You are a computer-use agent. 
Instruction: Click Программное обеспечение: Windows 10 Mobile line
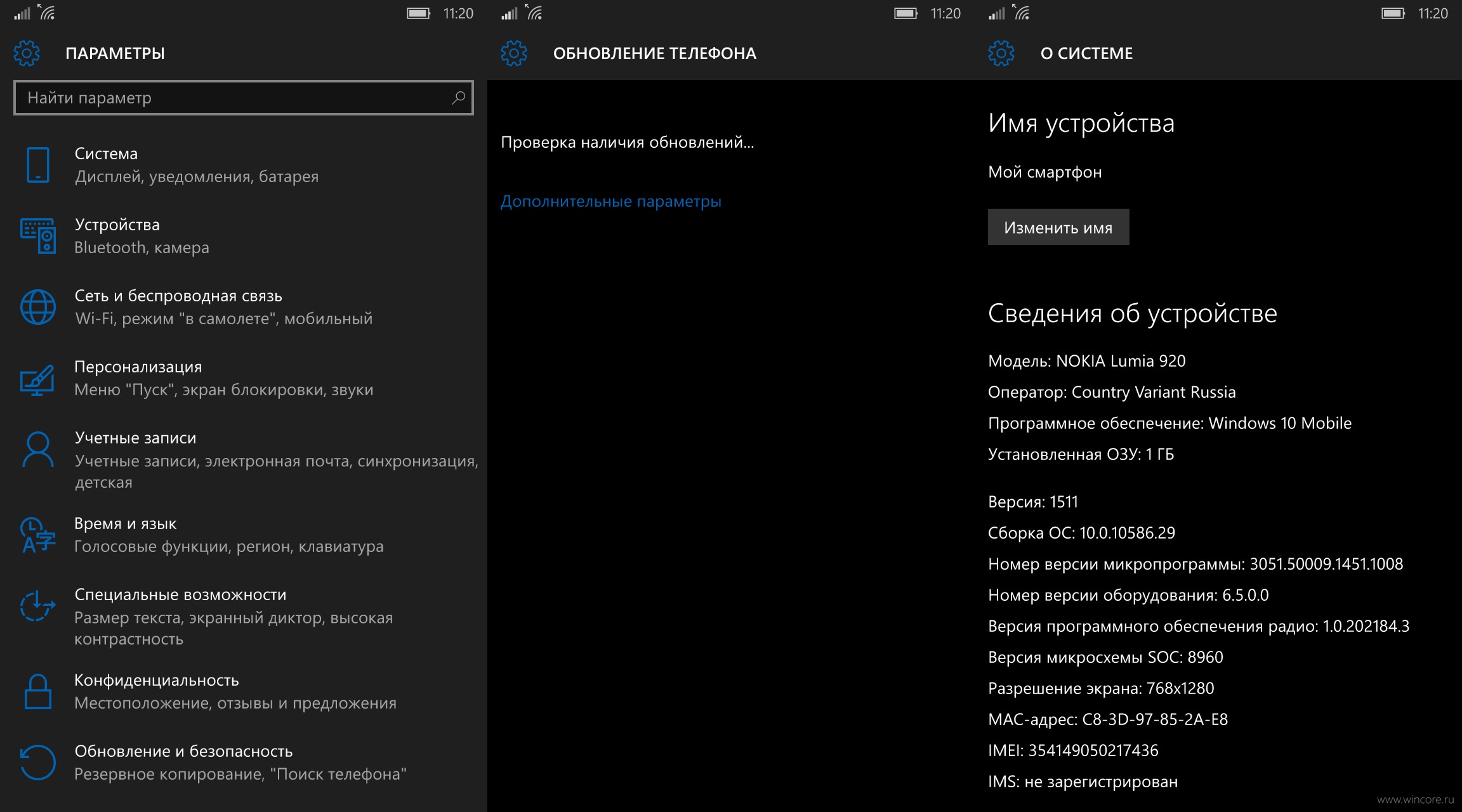pos(1169,423)
